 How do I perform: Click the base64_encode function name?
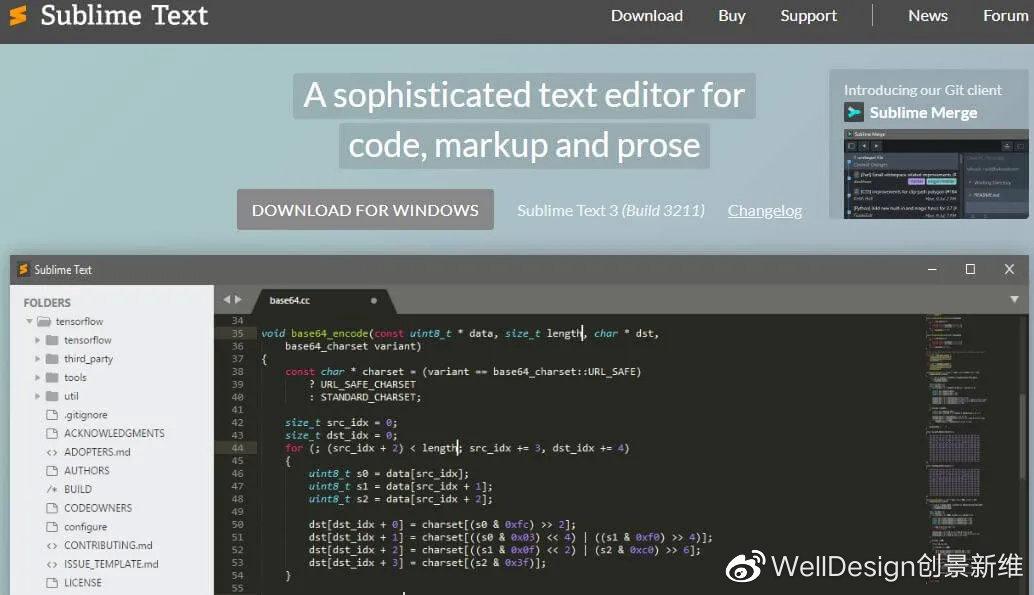coord(329,334)
